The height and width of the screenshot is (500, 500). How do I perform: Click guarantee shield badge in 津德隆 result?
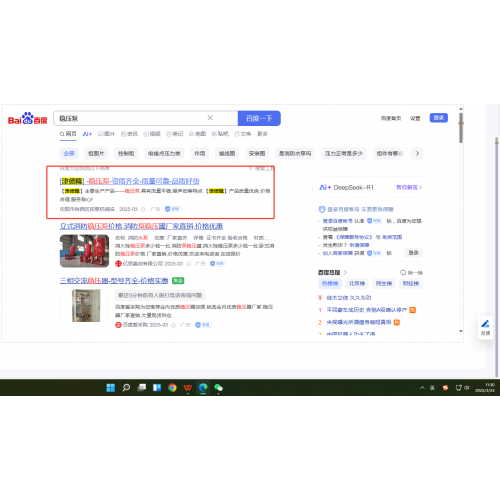(x=173, y=209)
